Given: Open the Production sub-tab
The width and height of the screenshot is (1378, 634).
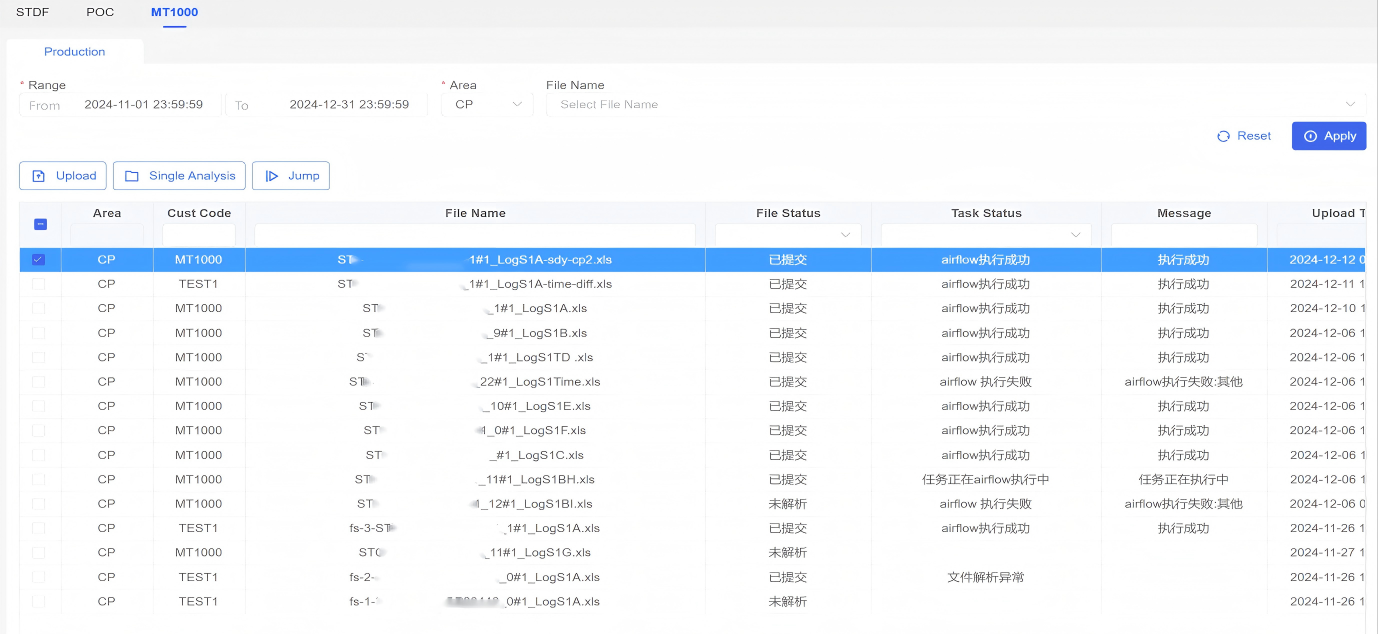Looking at the screenshot, I should coord(75,52).
